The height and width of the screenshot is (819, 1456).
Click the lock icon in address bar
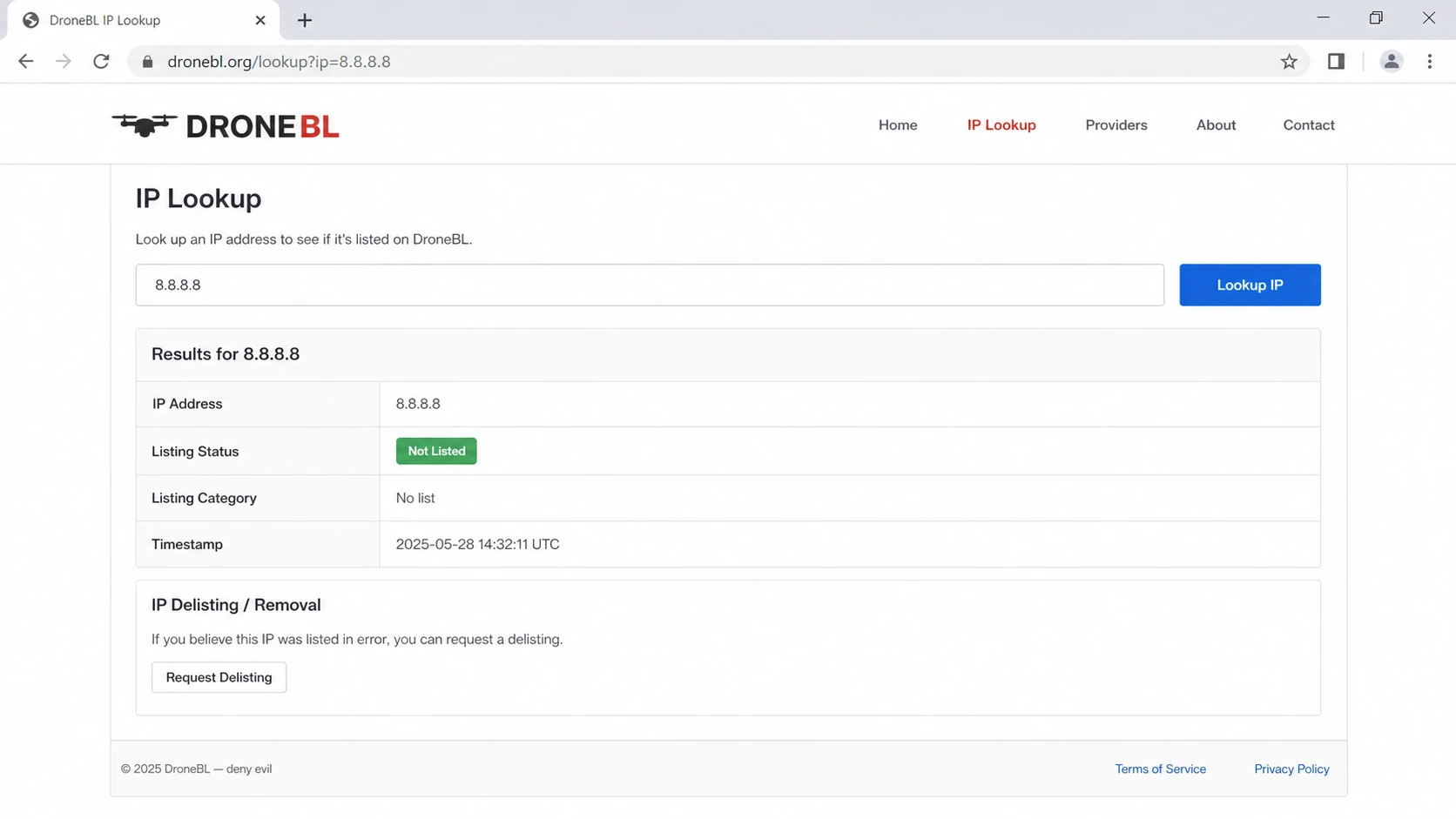click(147, 62)
